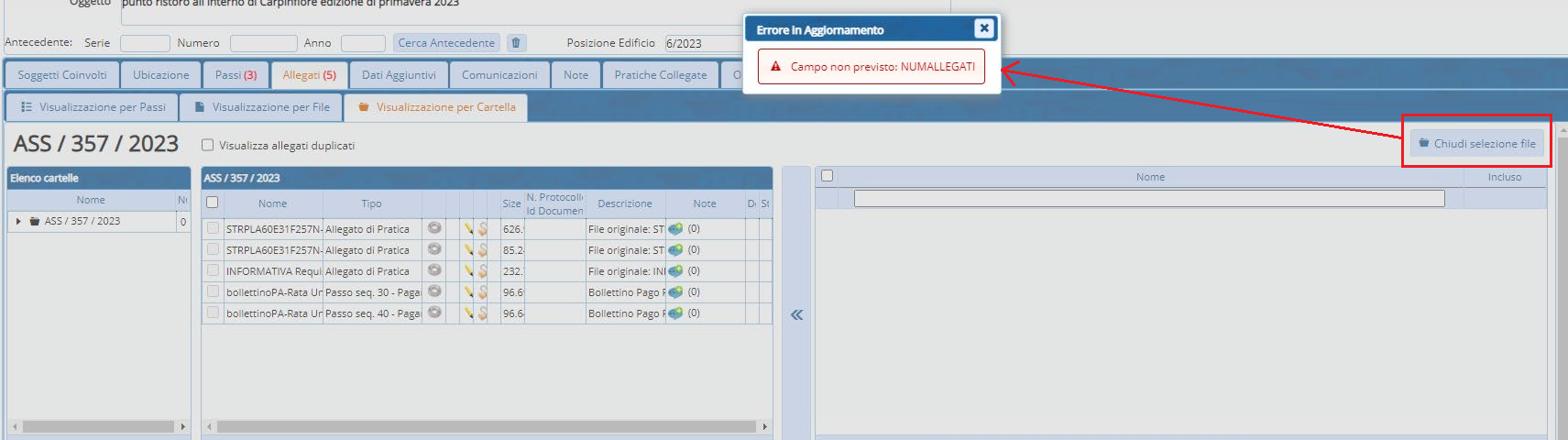Click the padlock icon in the Passo seq. 40 row
The width and height of the screenshot is (1568, 440).
pyautogui.click(x=482, y=313)
